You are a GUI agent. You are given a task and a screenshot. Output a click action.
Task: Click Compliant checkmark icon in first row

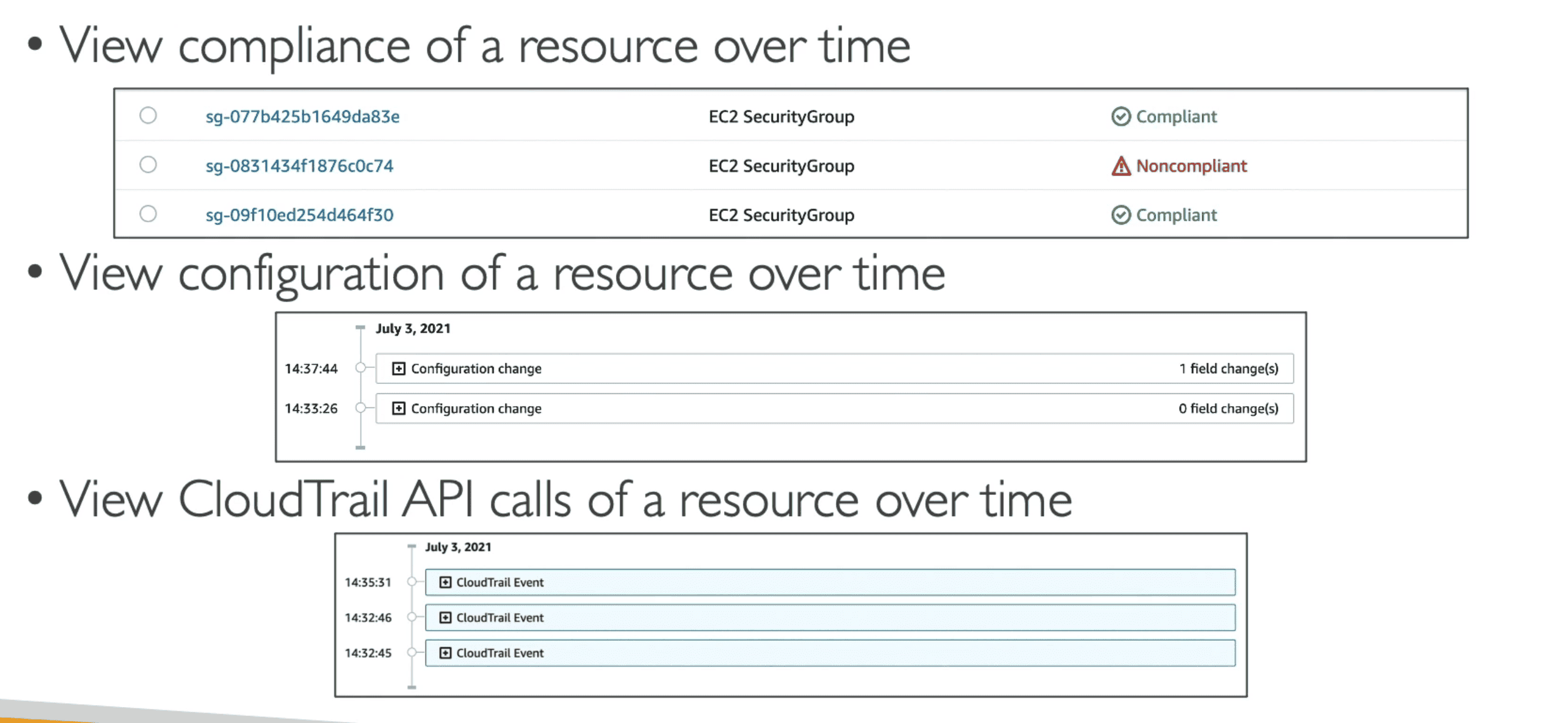[x=1121, y=116]
